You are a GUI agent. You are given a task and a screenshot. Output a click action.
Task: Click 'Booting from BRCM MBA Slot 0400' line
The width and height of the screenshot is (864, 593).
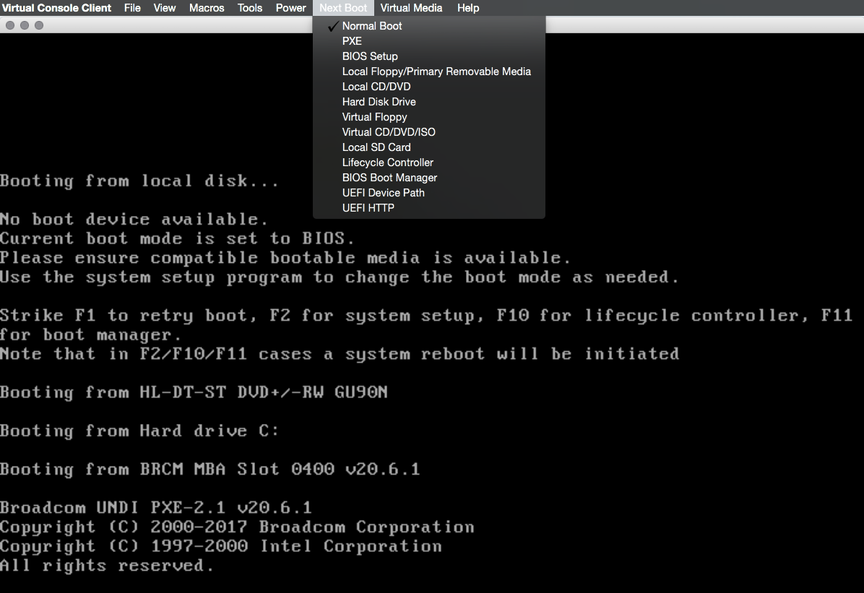[210, 469]
